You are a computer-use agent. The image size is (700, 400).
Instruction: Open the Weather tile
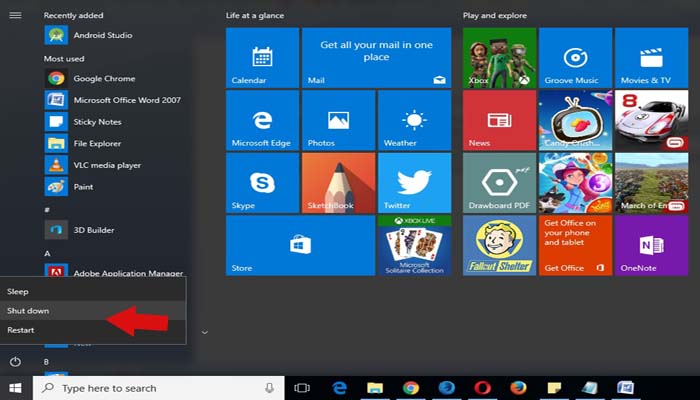coord(414,120)
